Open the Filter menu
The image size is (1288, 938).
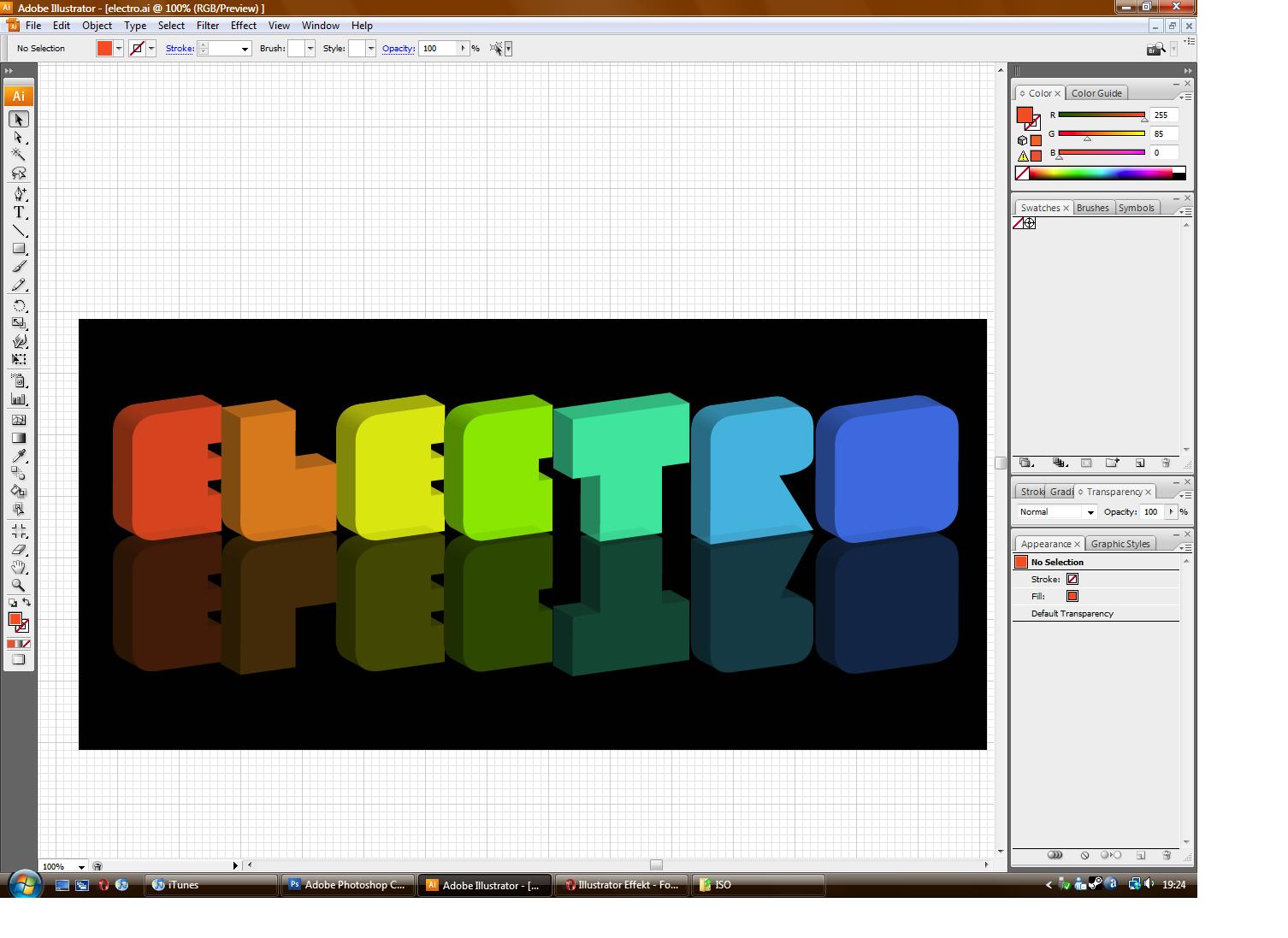tap(208, 26)
